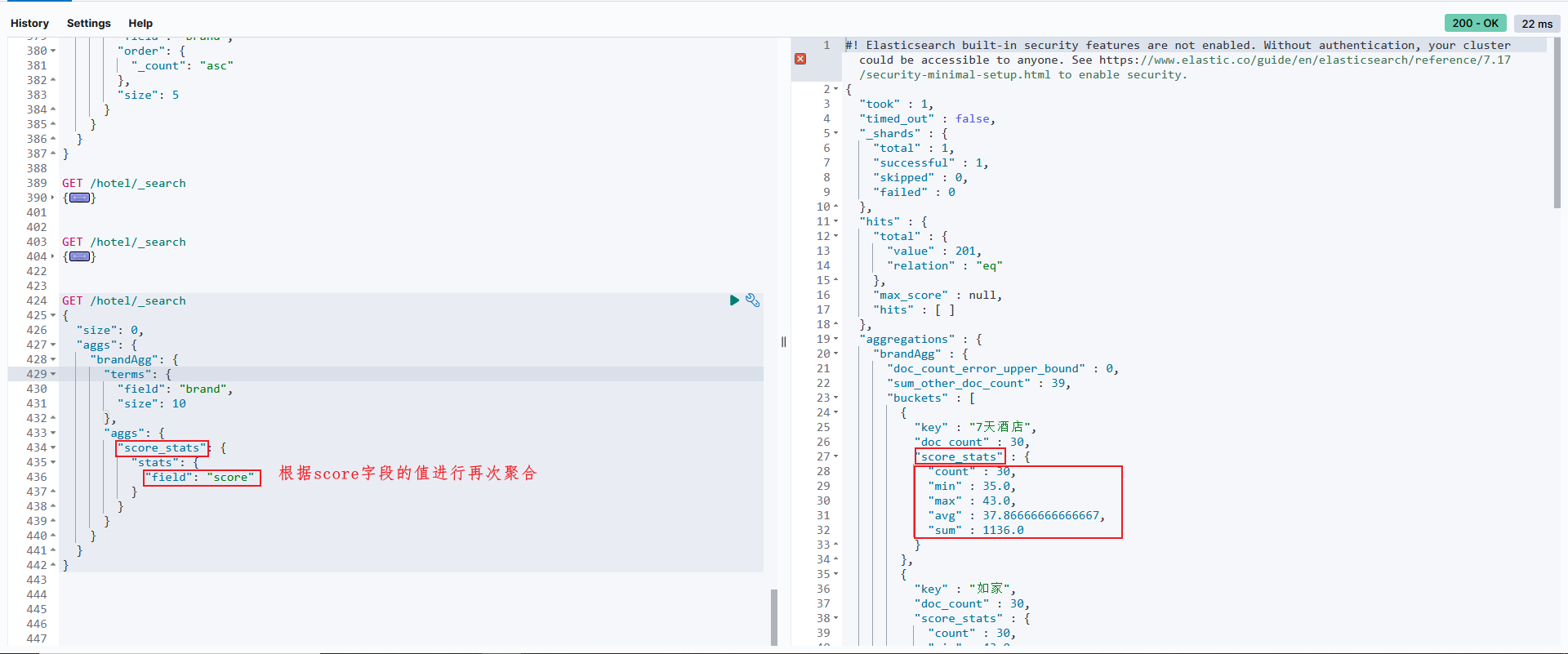Viewport: 1568px width, 654px height.
Task: Click the "size": 10 line in editor
Action: pos(152,403)
